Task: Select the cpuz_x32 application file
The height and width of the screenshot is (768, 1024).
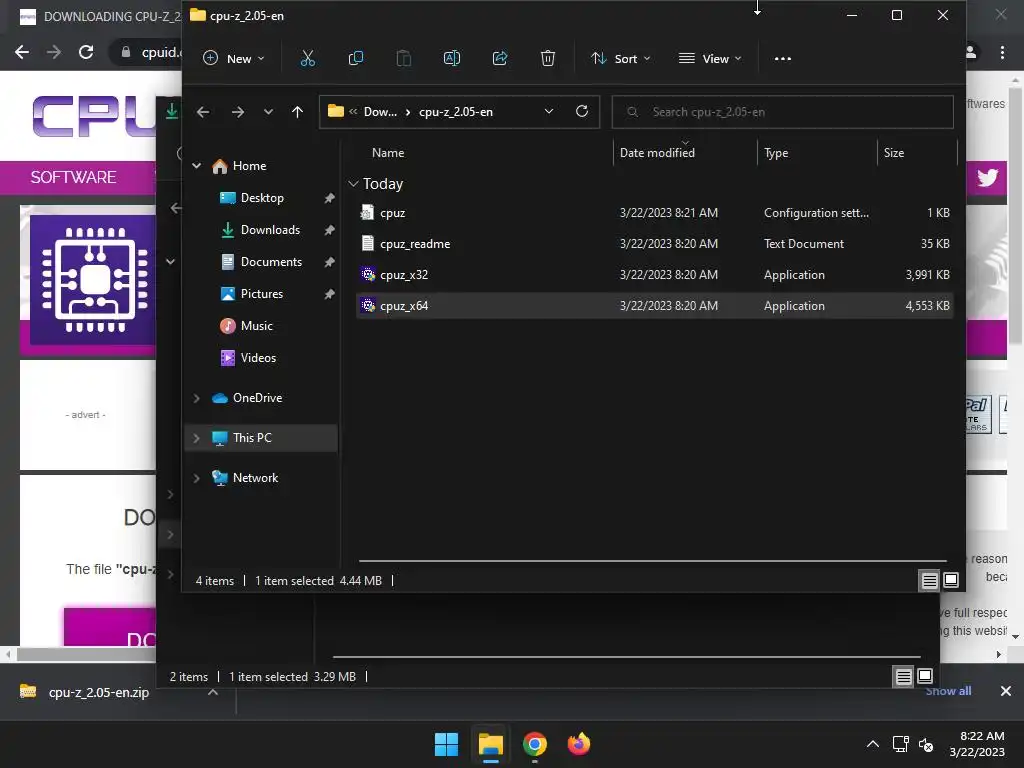Action: tap(655, 275)
